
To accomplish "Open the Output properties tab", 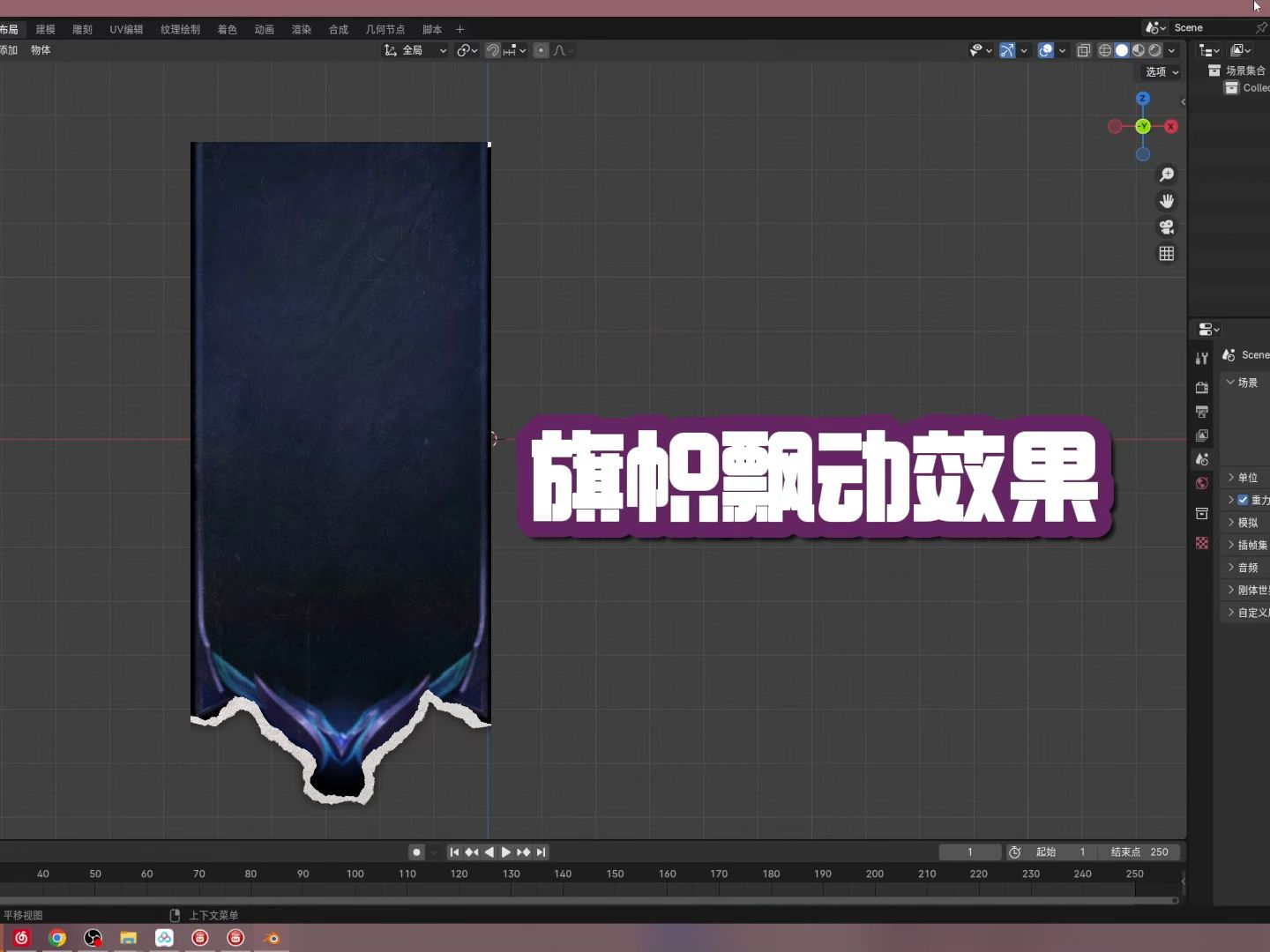I will (1201, 412).
